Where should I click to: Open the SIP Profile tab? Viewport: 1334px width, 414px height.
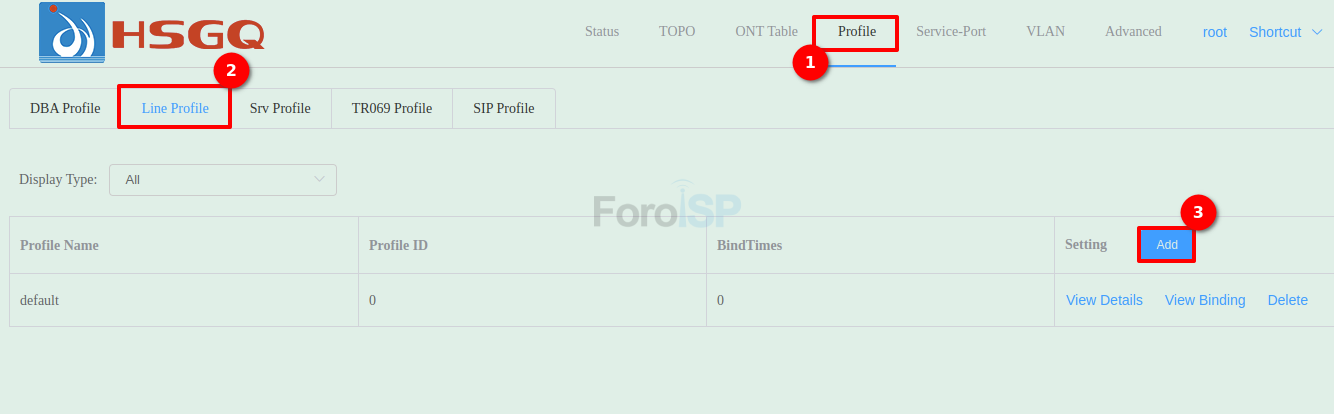504,108
